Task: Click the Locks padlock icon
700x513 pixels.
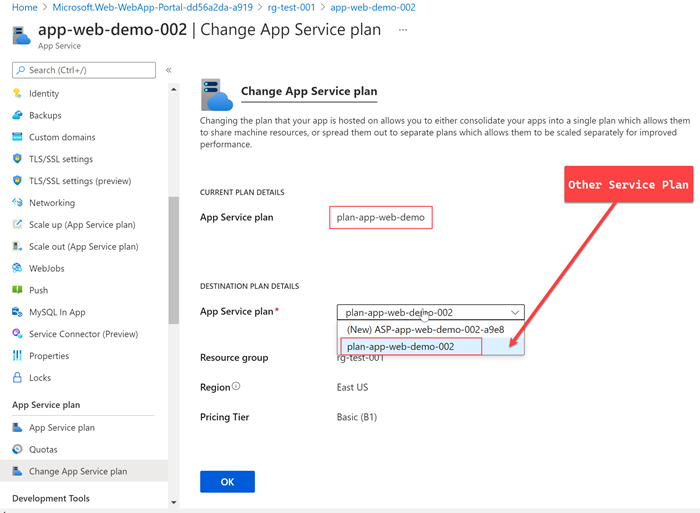Action: [17, 377]
